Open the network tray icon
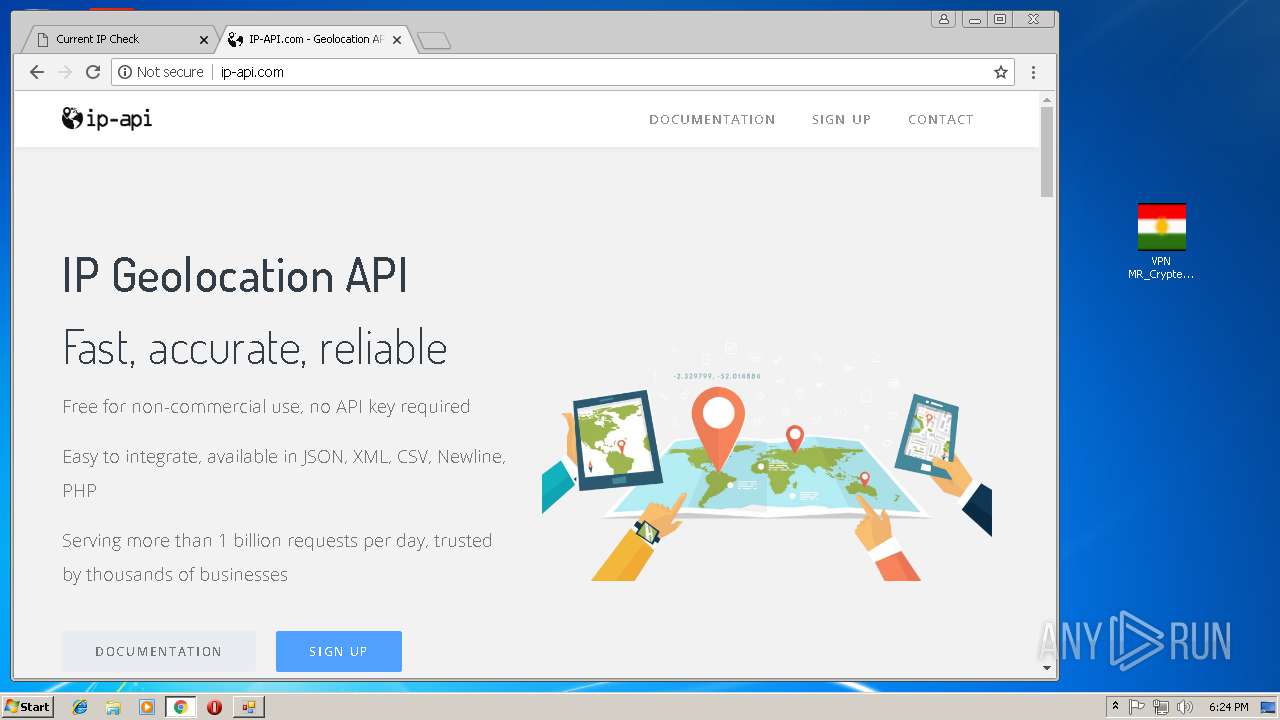The width and height of the screenshot is (1280, 720). (1161, 707)
